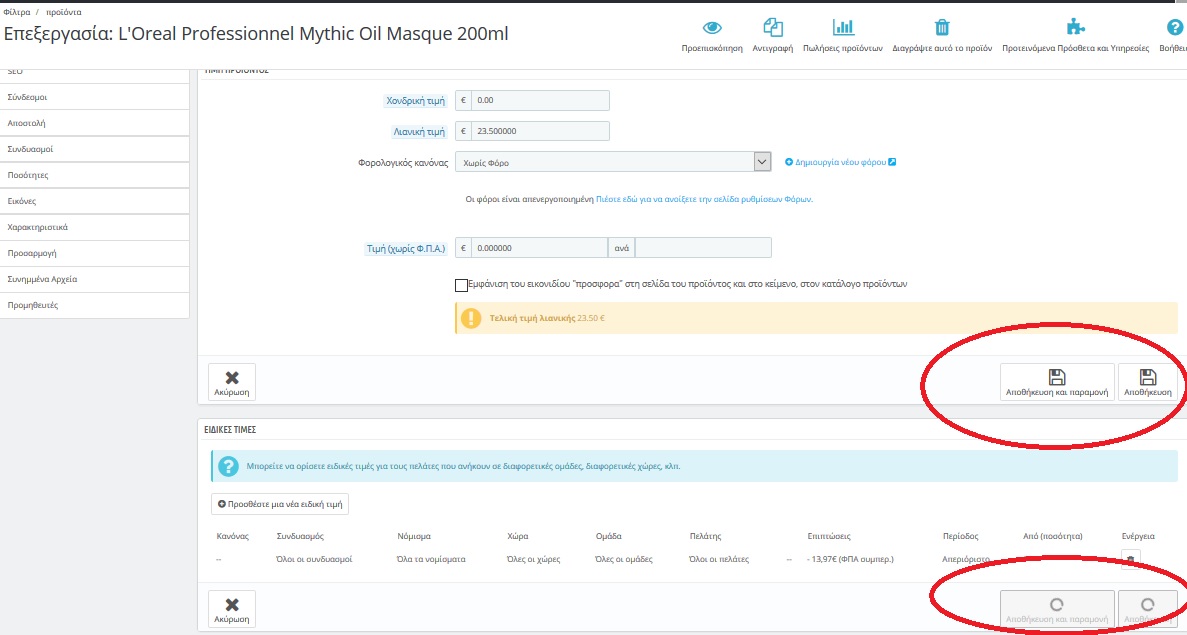The width and height of the screenshot is (1187, 635).
Task: Click the Βοήθεια help icon
Action: tap(1175, 28)
